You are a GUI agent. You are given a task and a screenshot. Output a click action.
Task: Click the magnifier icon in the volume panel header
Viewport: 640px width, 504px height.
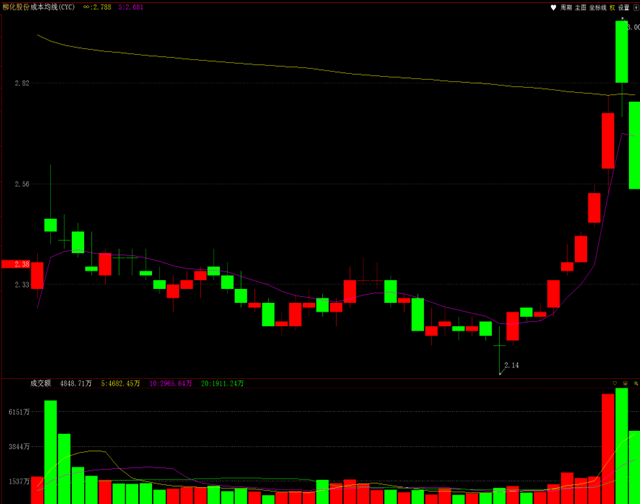pos(636,383)
